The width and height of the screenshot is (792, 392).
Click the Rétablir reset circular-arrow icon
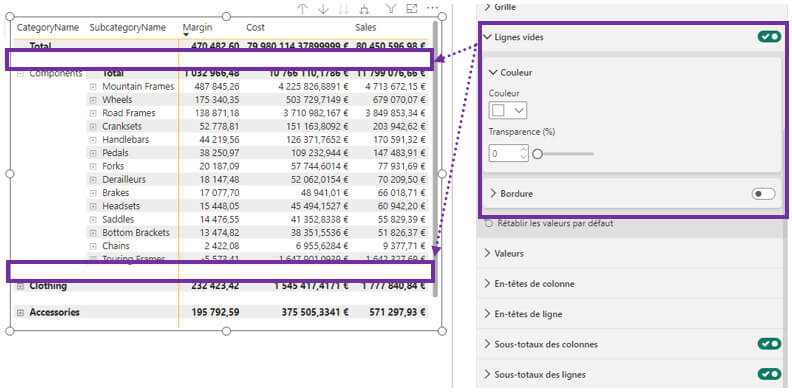488,223
